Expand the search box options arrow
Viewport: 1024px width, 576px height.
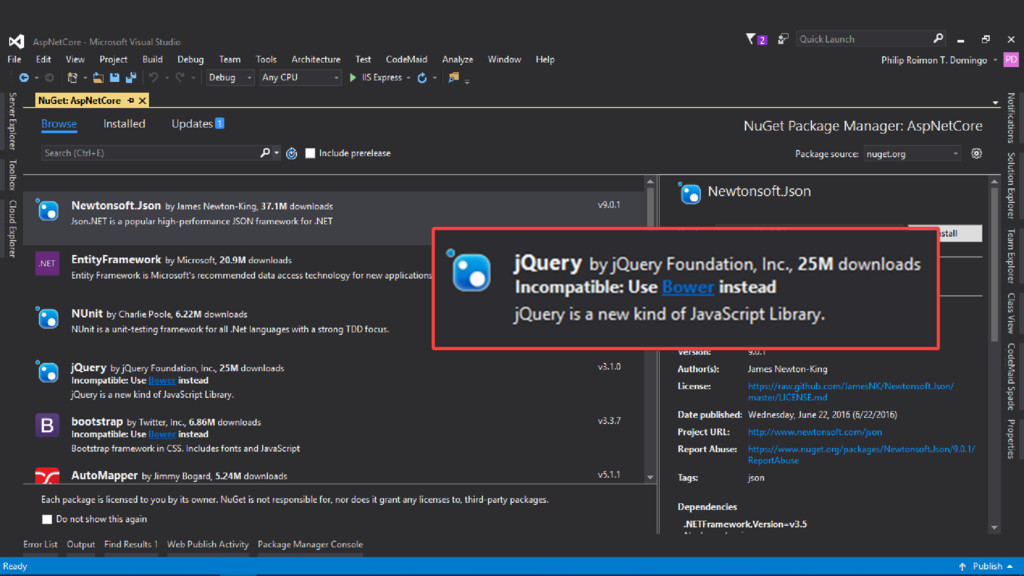277,153
